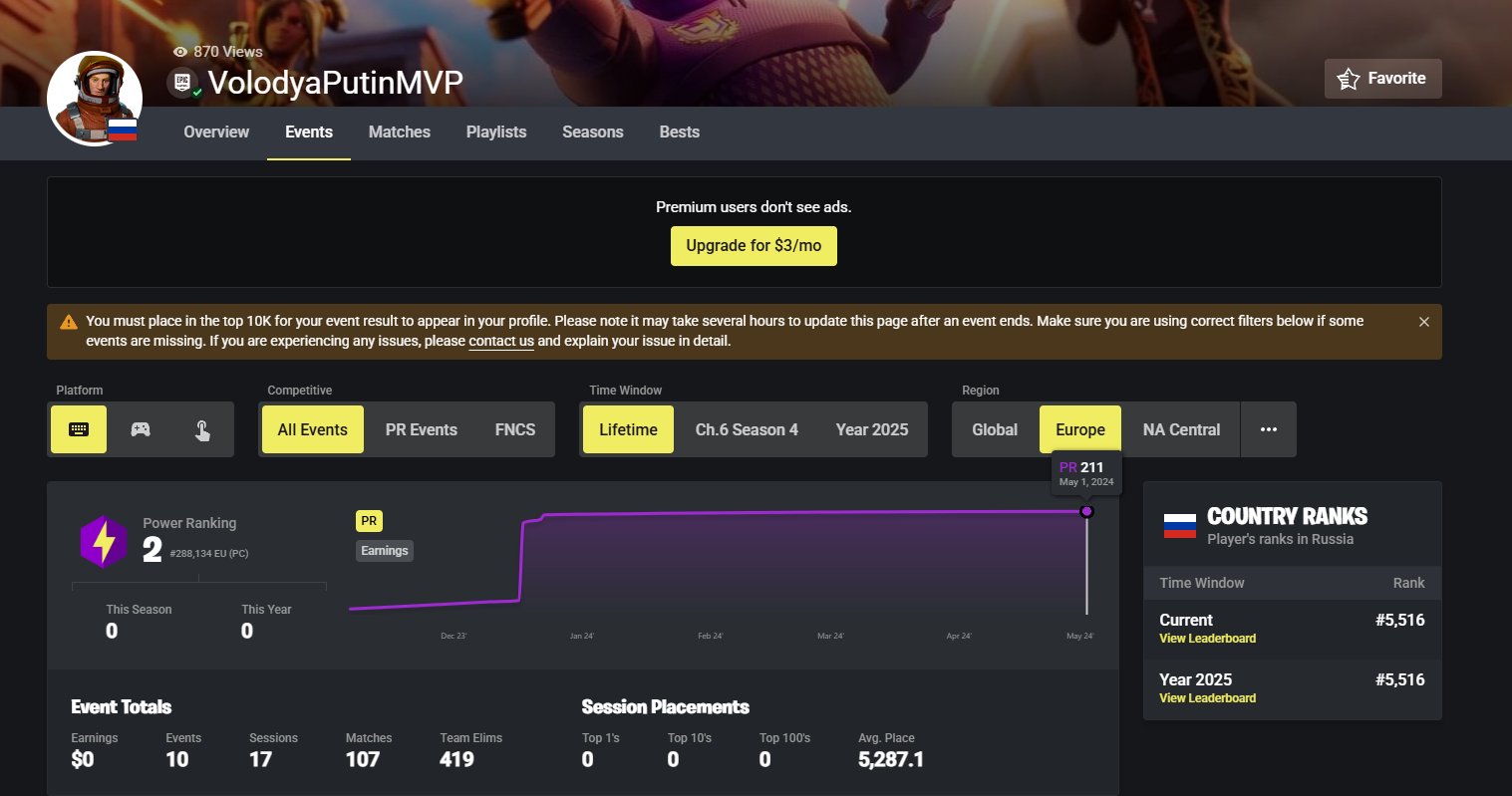Select the gamepad controller platform icon
This screenshot has width=1512, height=796.
point(141,429)
